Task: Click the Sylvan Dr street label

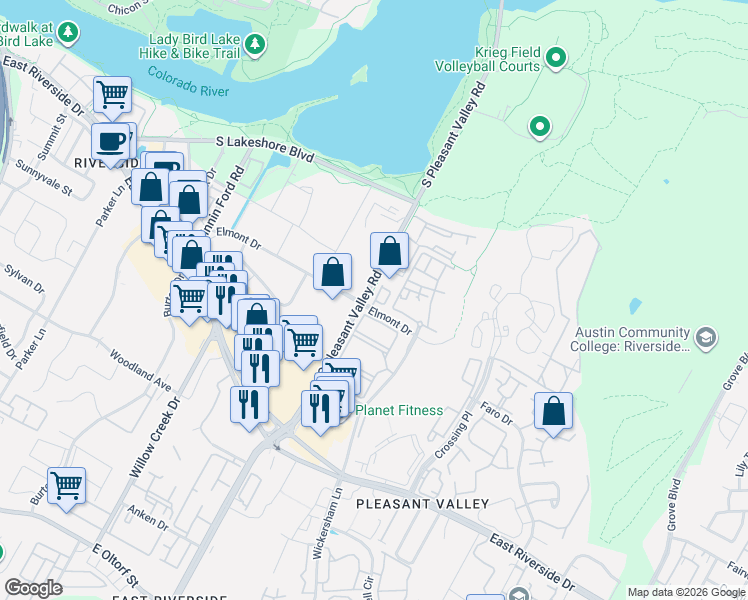Action: pyautogui.click(x=24, y=279)
